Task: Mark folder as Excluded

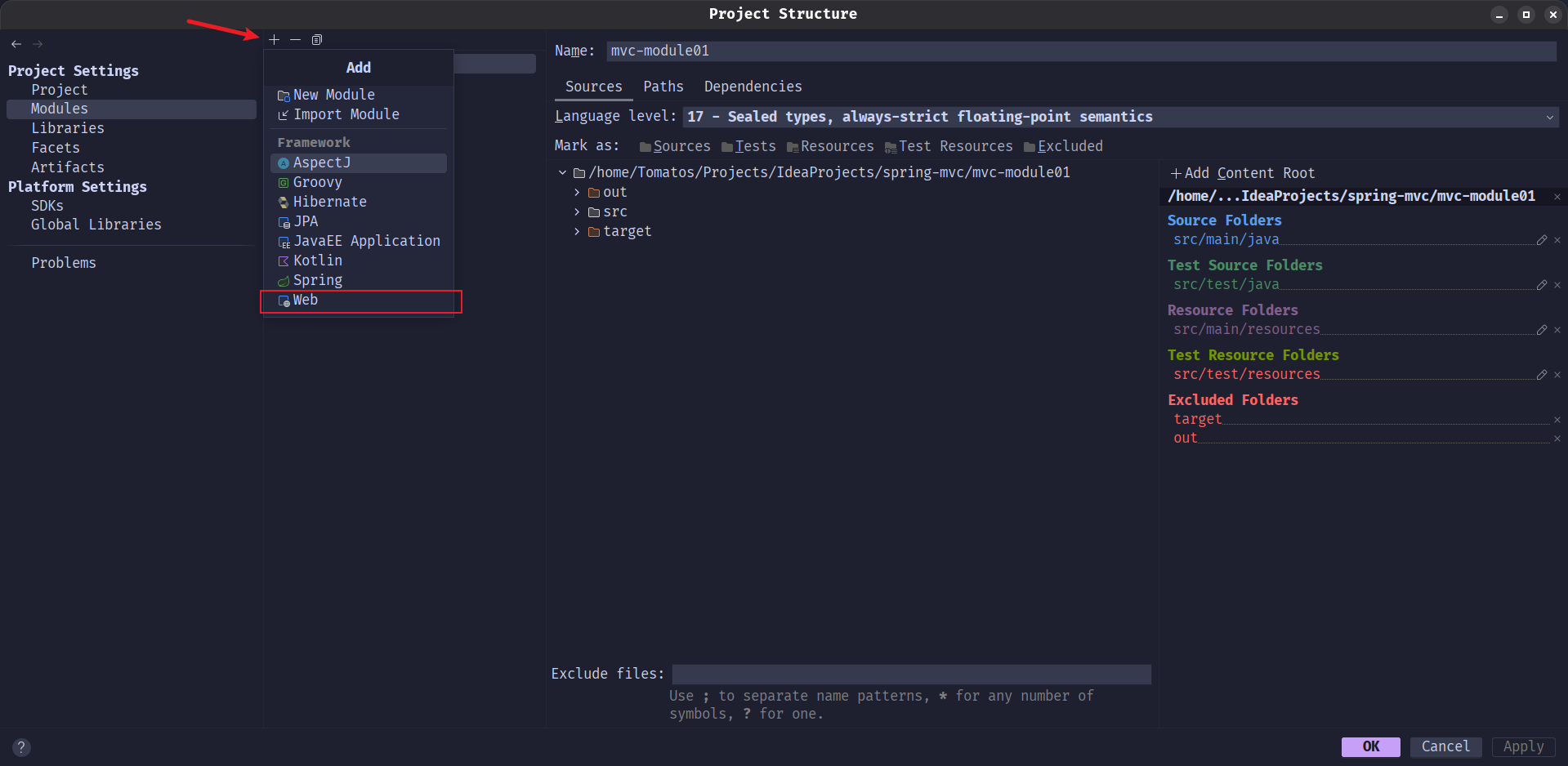Action: [x=1062, y=146]
